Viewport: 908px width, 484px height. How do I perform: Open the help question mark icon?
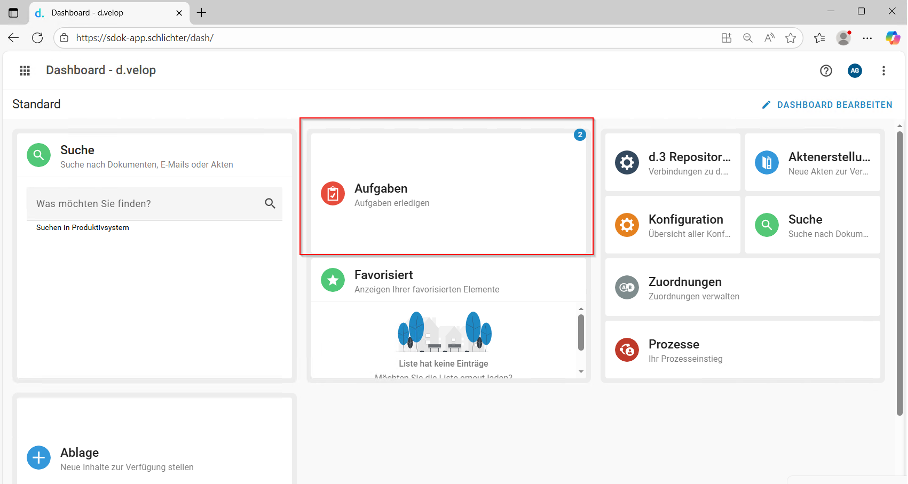(x=826, y=71)
